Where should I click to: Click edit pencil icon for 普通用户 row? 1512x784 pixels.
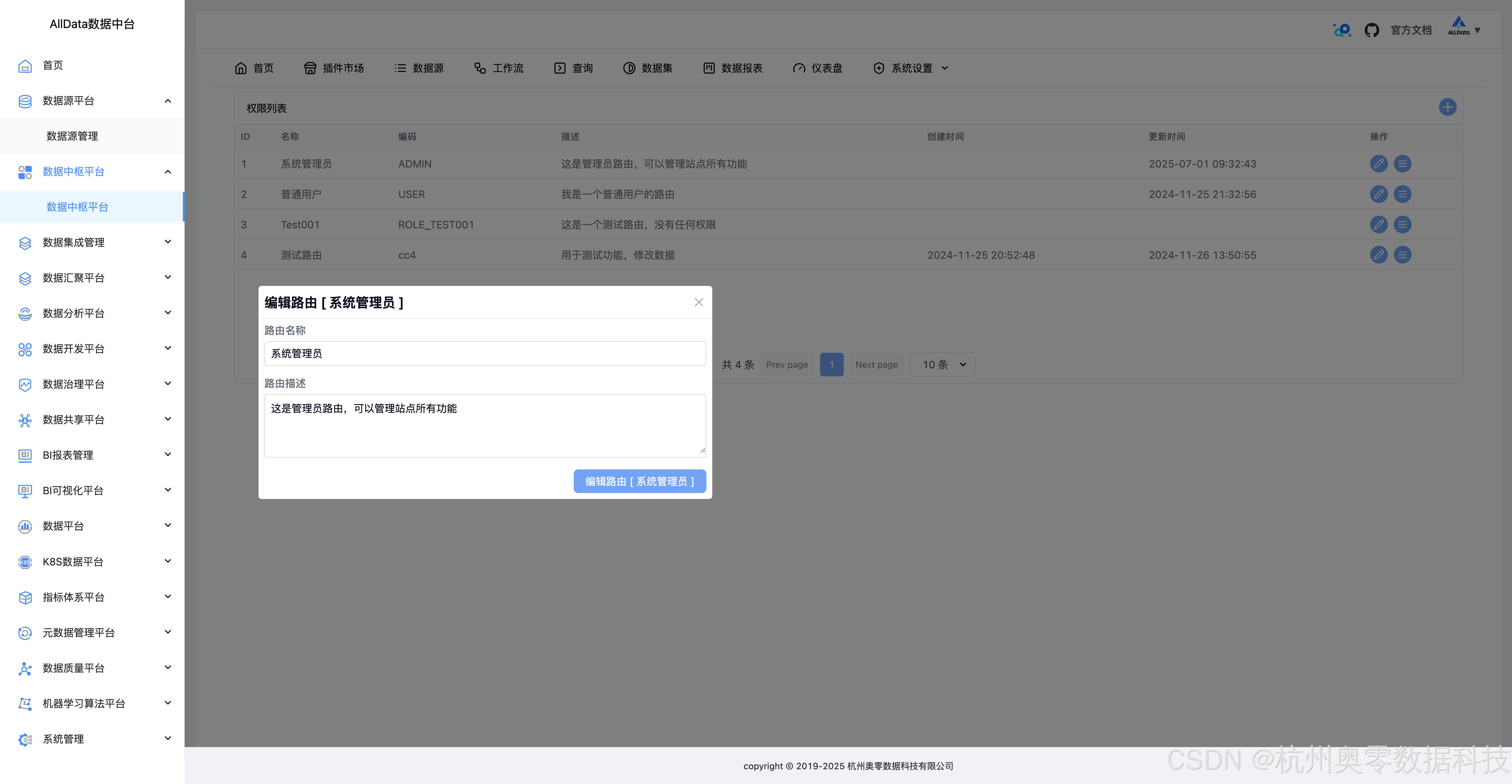tap(1379, 194)
